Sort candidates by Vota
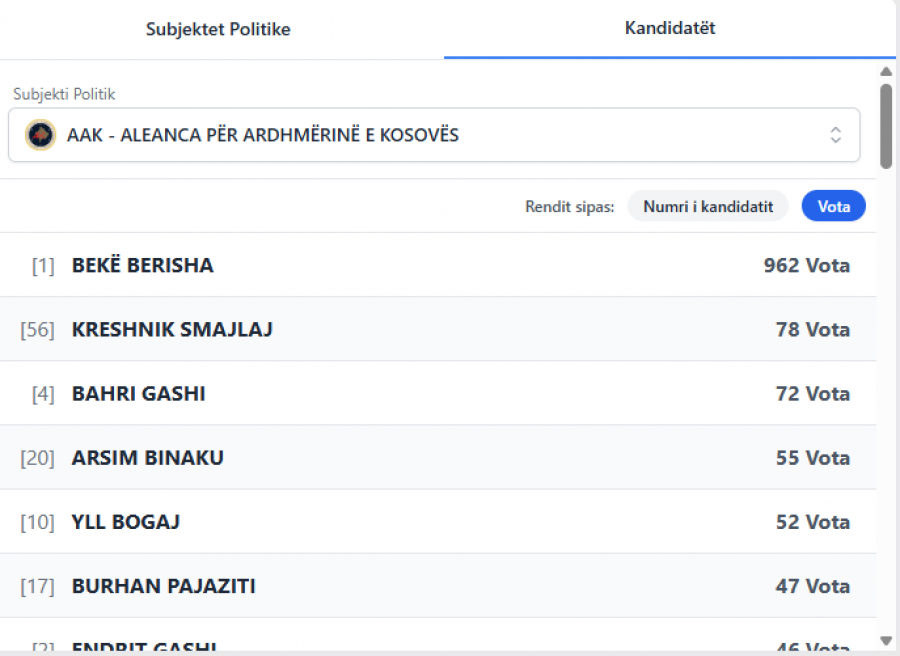 (834, 207)
